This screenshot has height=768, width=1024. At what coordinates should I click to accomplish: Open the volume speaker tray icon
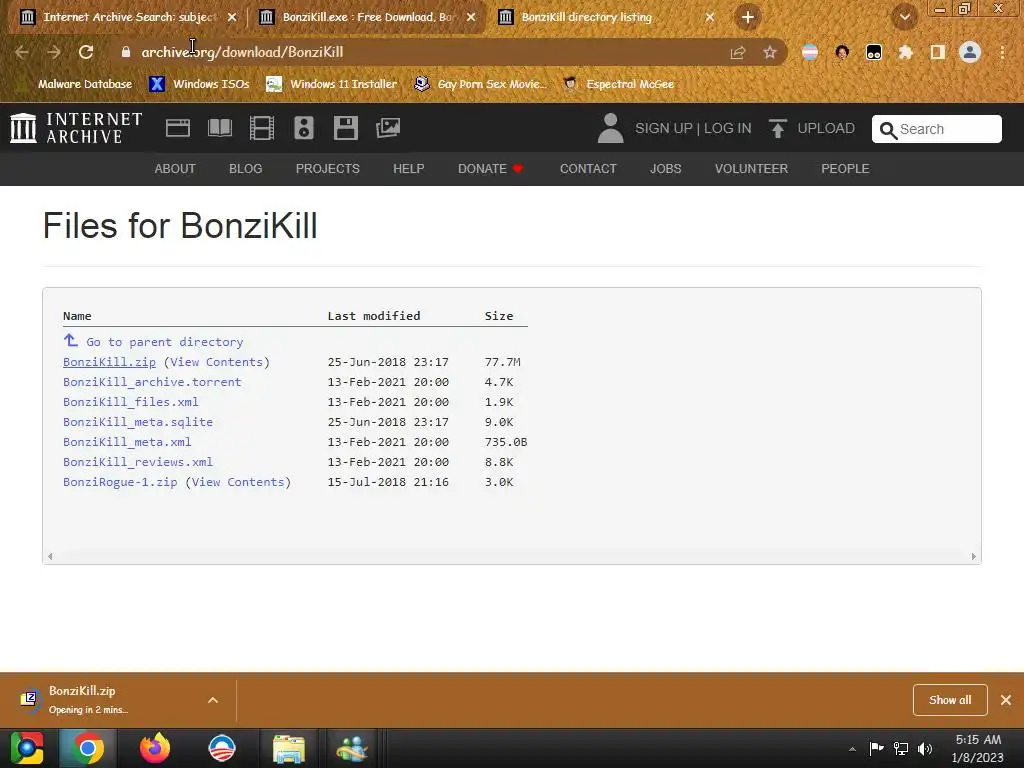[x=925, y=748]
